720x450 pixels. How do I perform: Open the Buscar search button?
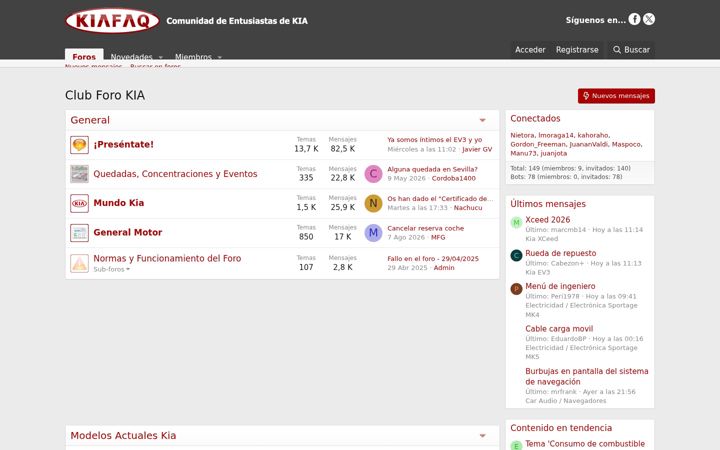[631, 50]
